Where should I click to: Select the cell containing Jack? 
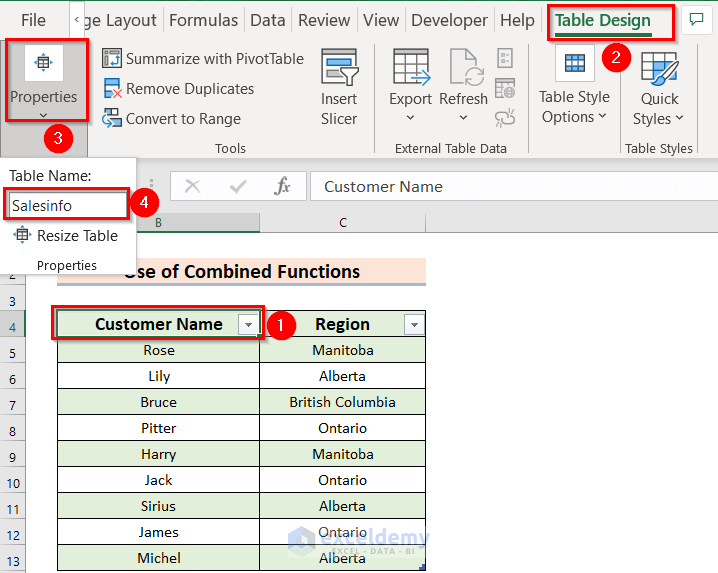point(158,480)
